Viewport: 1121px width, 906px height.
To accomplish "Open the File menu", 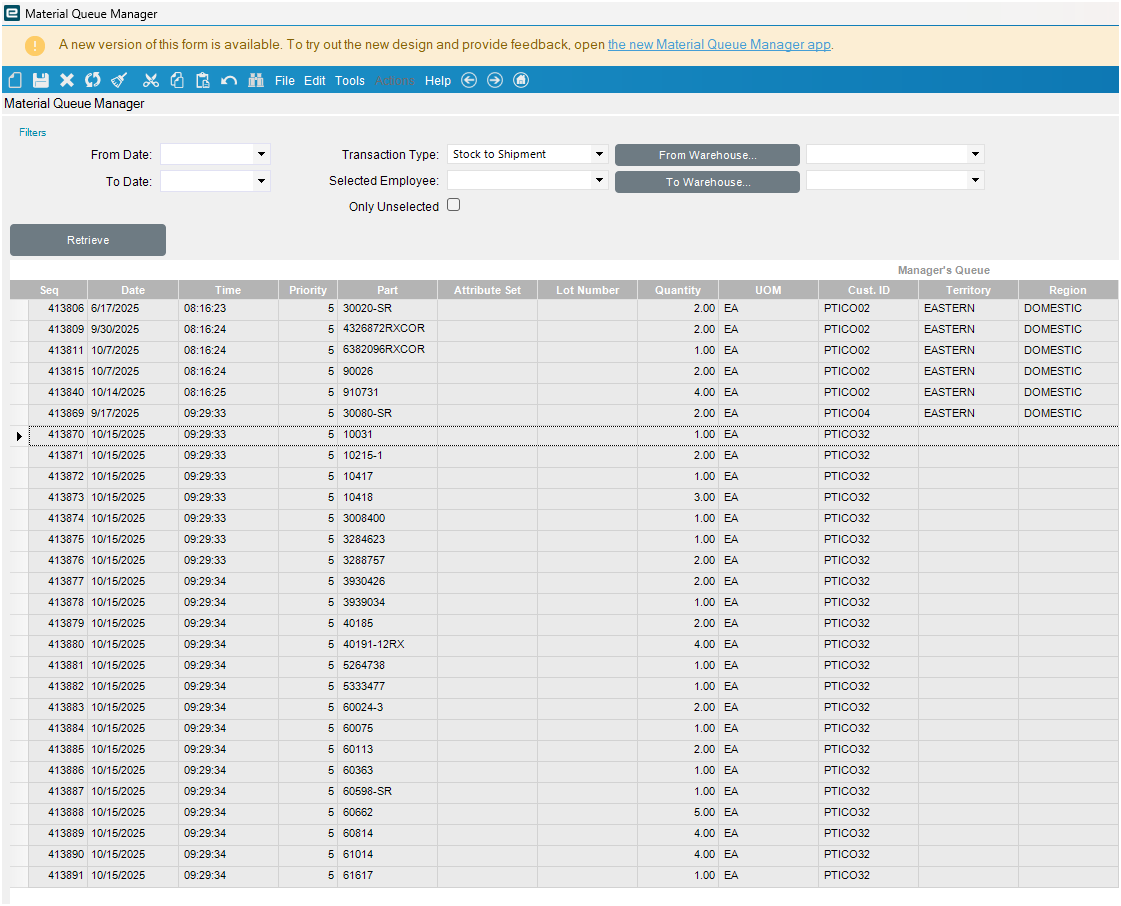I will coord(285,81).
